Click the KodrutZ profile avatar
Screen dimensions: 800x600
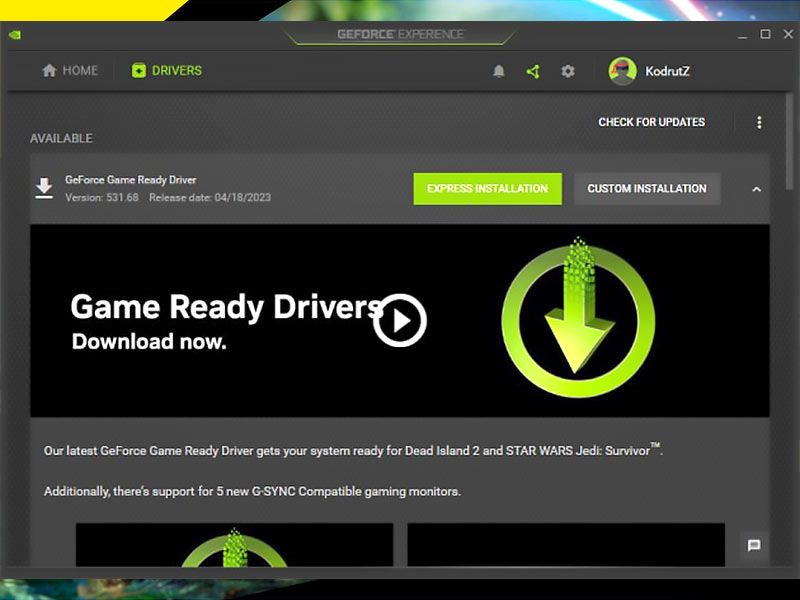pos(622,71)
